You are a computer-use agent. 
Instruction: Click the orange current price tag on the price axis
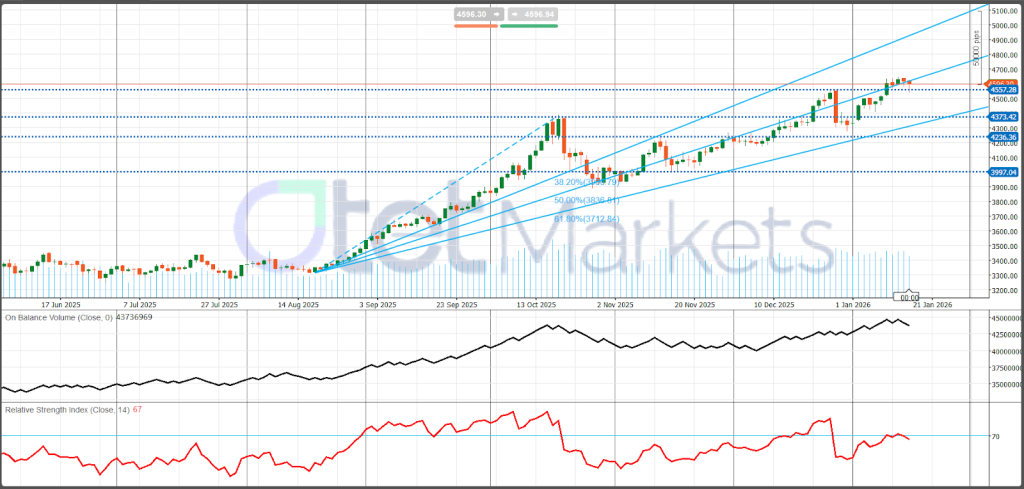pyautogui.click(x=1002, y=83)
